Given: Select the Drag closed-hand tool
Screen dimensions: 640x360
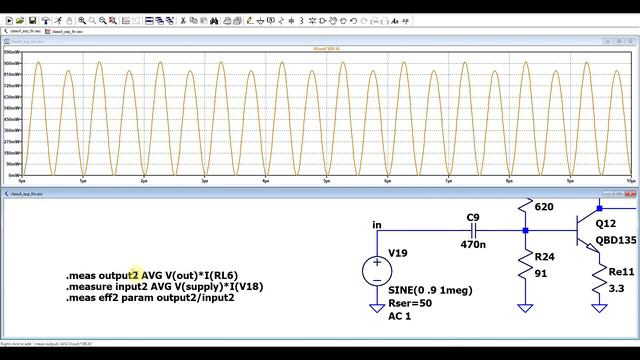Looking at the screenshot, I should pyautogui.click(x=343, y=20).
